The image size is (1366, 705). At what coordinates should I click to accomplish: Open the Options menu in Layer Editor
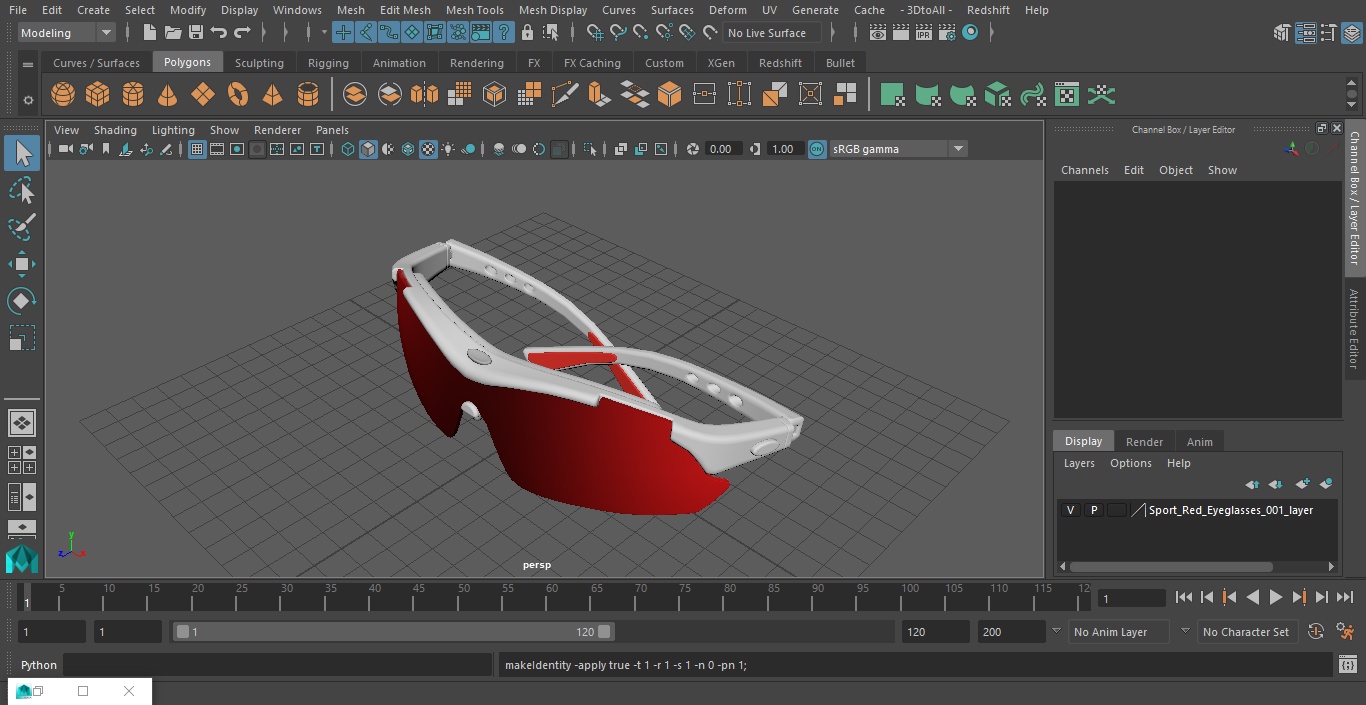1131,463
